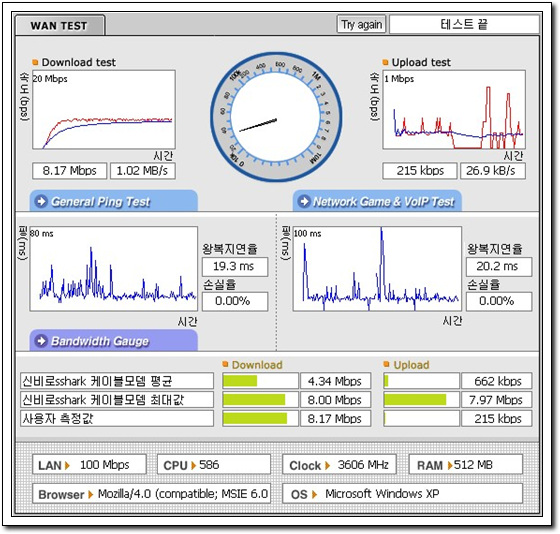Select the 26.9 kB/s upload value
This screenshot has height=534, width=560.
[x=492, y=171]
